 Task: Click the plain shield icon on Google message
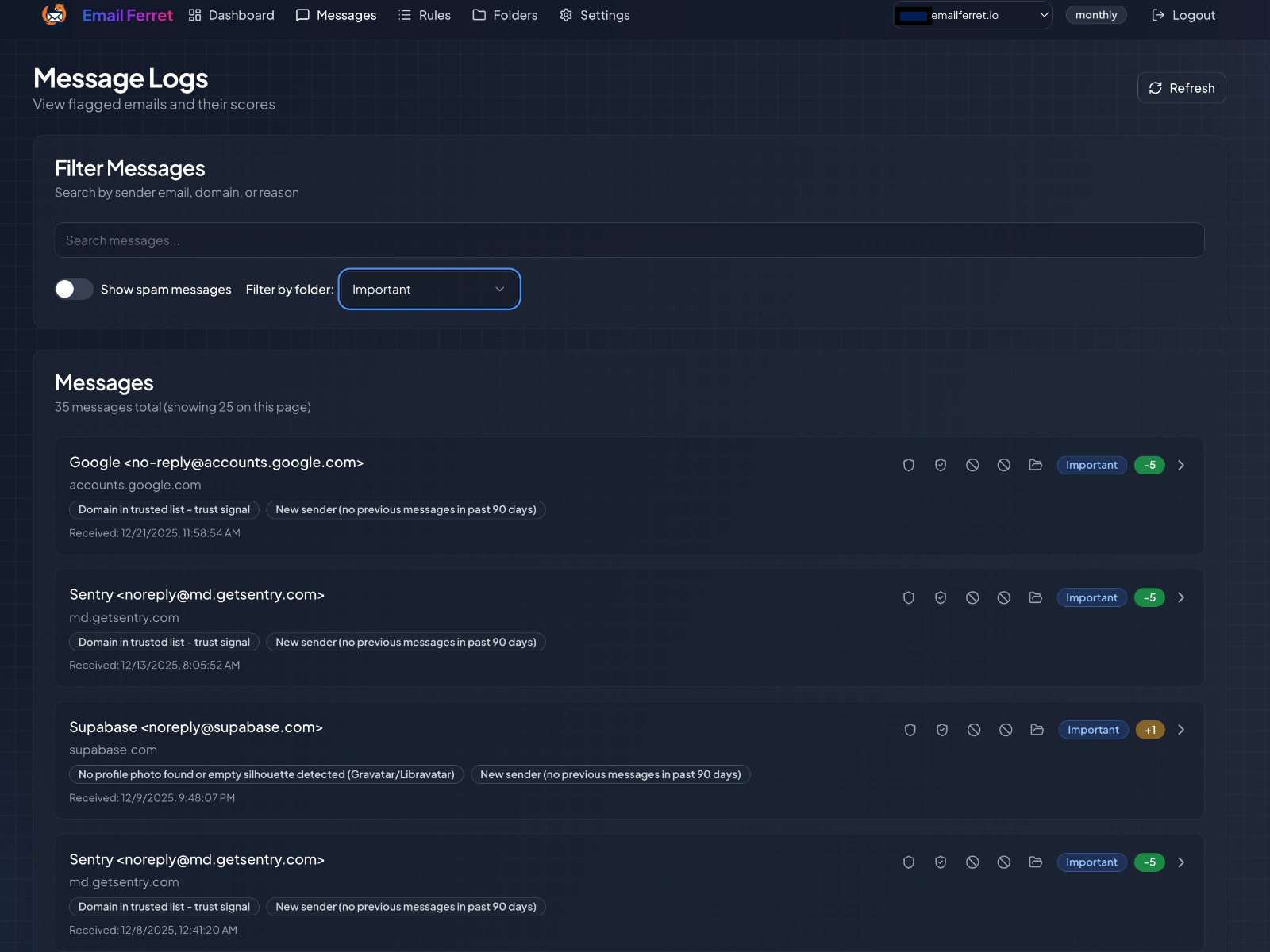[909, 466]
